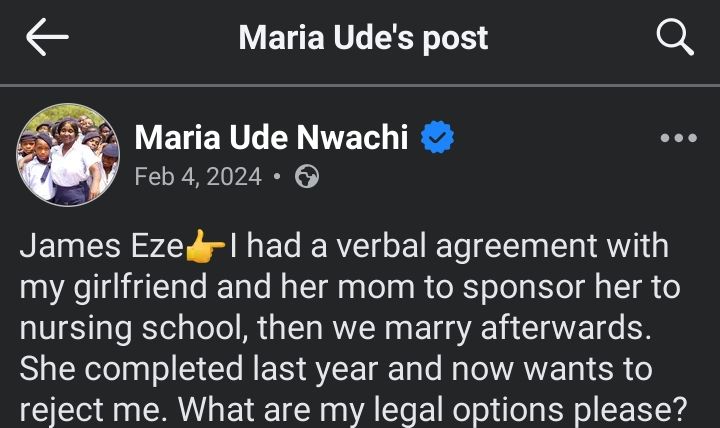The image size is (720, 428).
Task: Click the Feb 4, 2024 timestamp
Action: click(198, 177)
